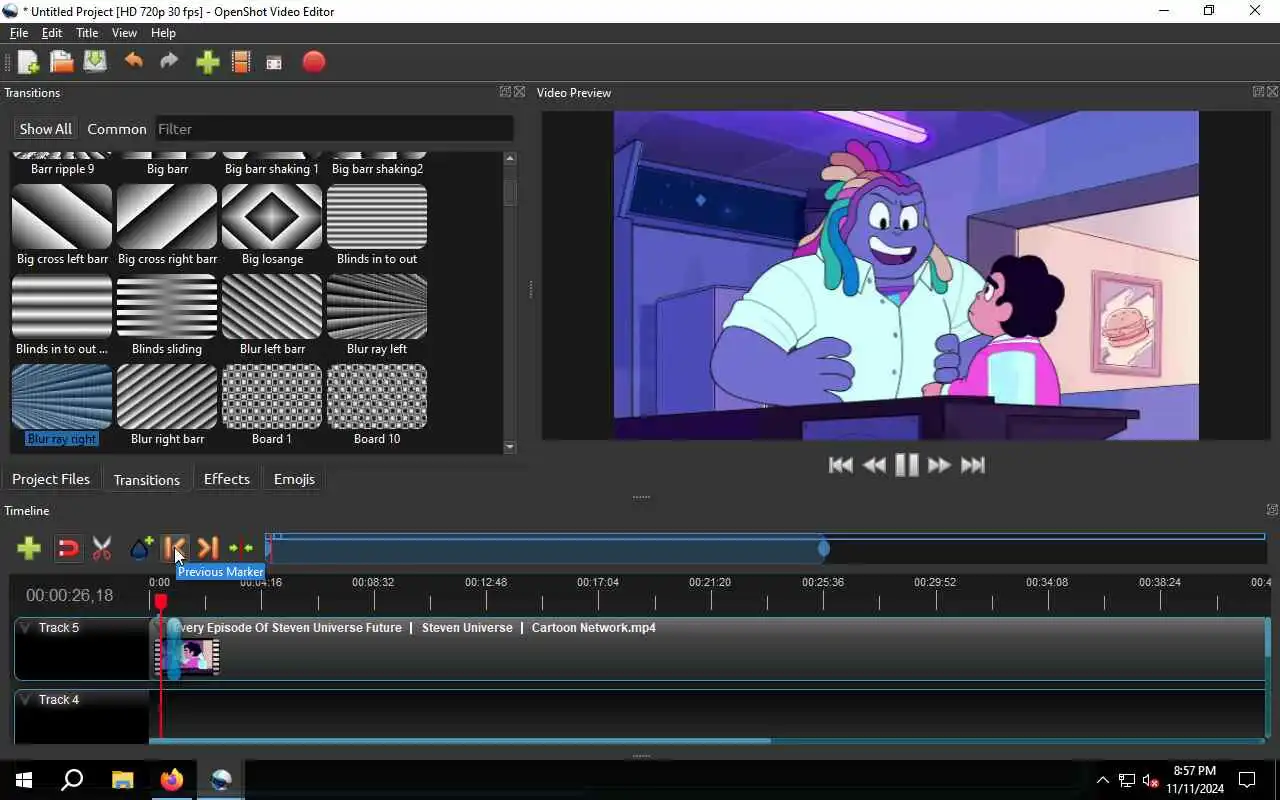Open Firefox from the taskbar

(x=172, y=780)
